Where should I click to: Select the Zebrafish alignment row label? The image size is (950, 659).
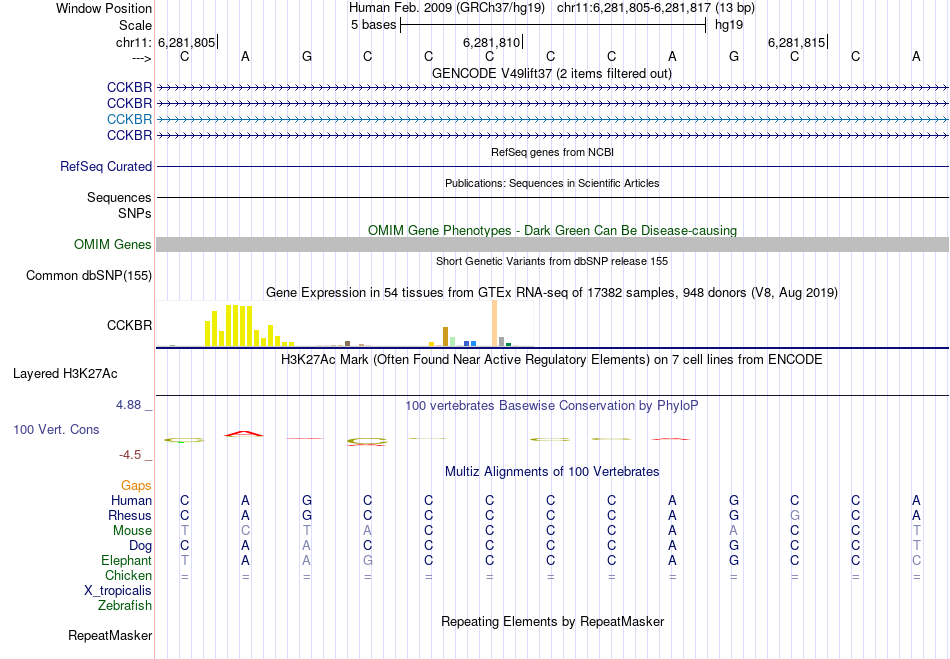125,605
